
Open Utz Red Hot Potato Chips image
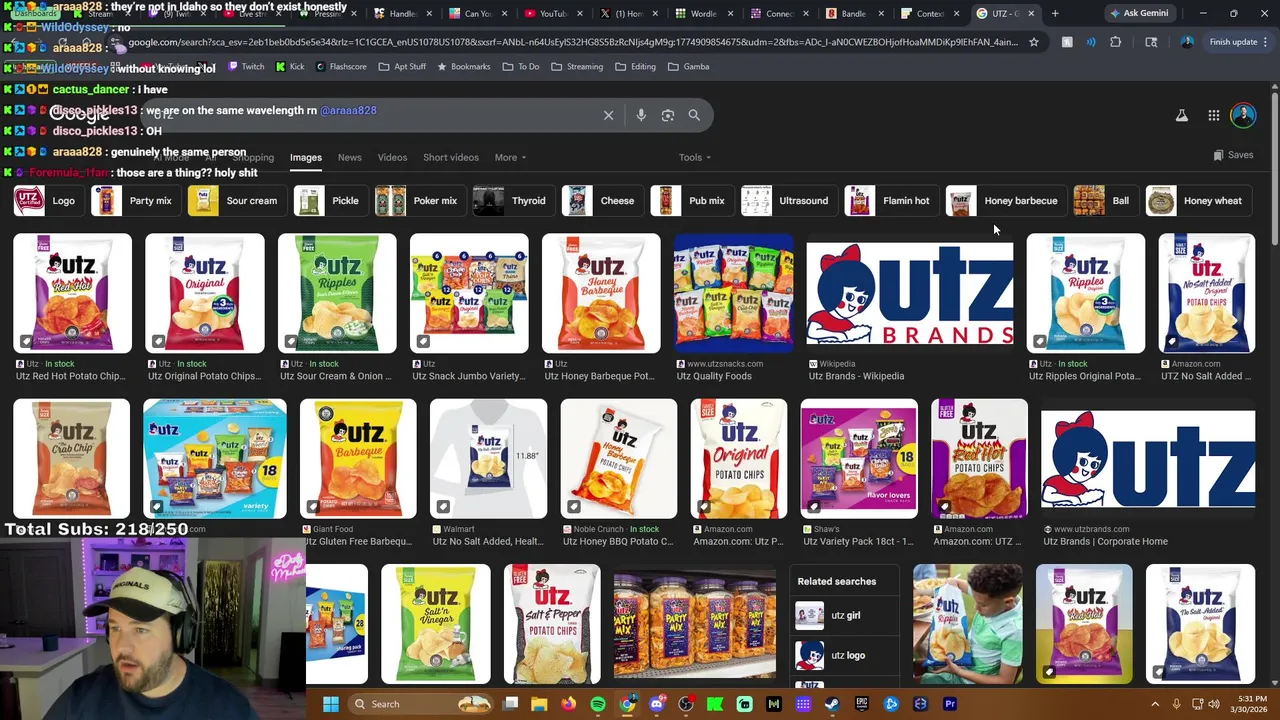[x=72, y=293]
